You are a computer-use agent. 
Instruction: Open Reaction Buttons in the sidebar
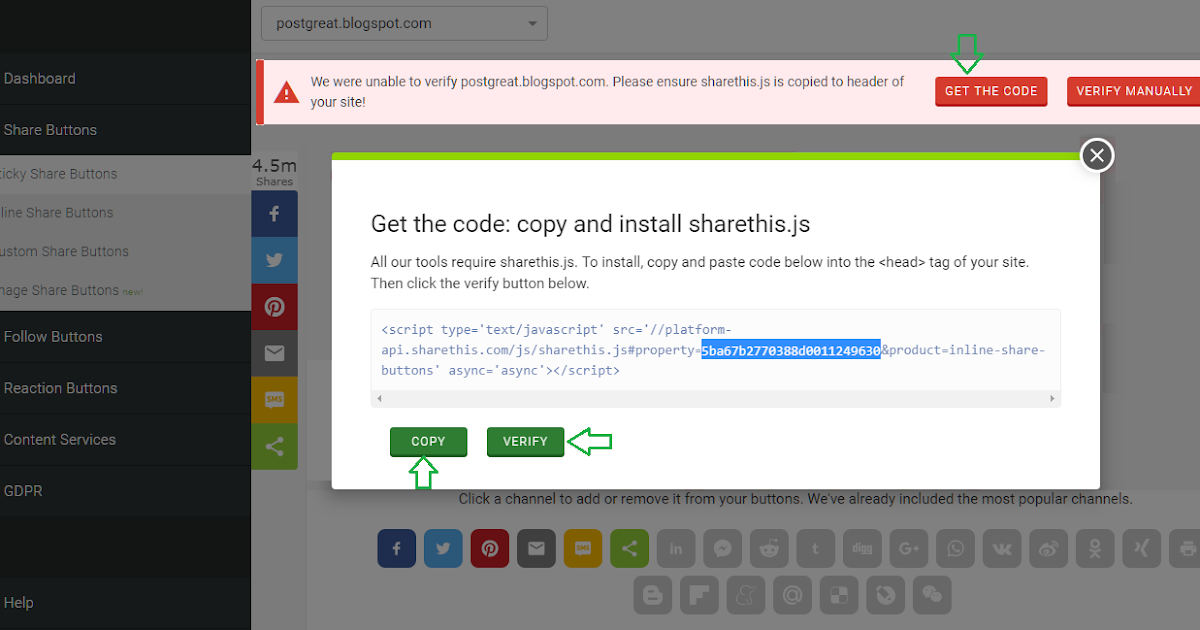tap(125, 388)
